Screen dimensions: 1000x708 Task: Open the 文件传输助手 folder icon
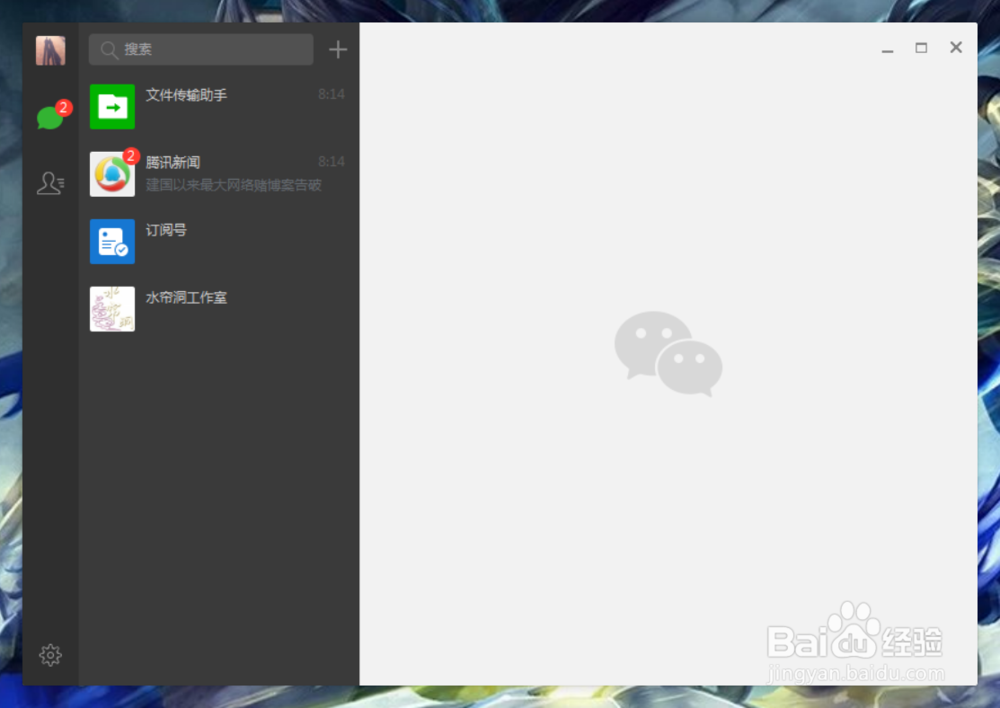pyautogui.click(x=112, y=107)
